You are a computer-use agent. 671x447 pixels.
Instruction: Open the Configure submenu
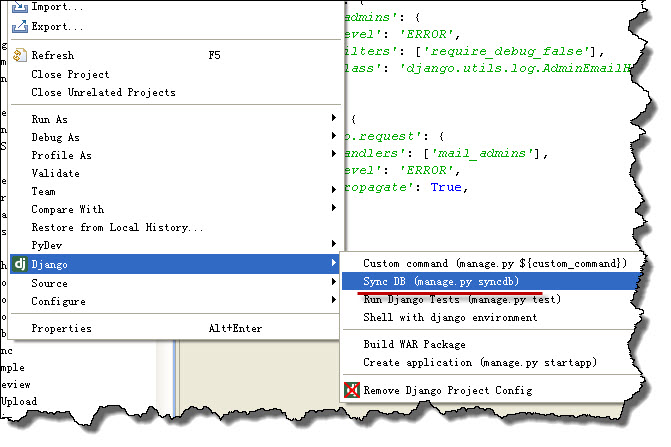175,301
